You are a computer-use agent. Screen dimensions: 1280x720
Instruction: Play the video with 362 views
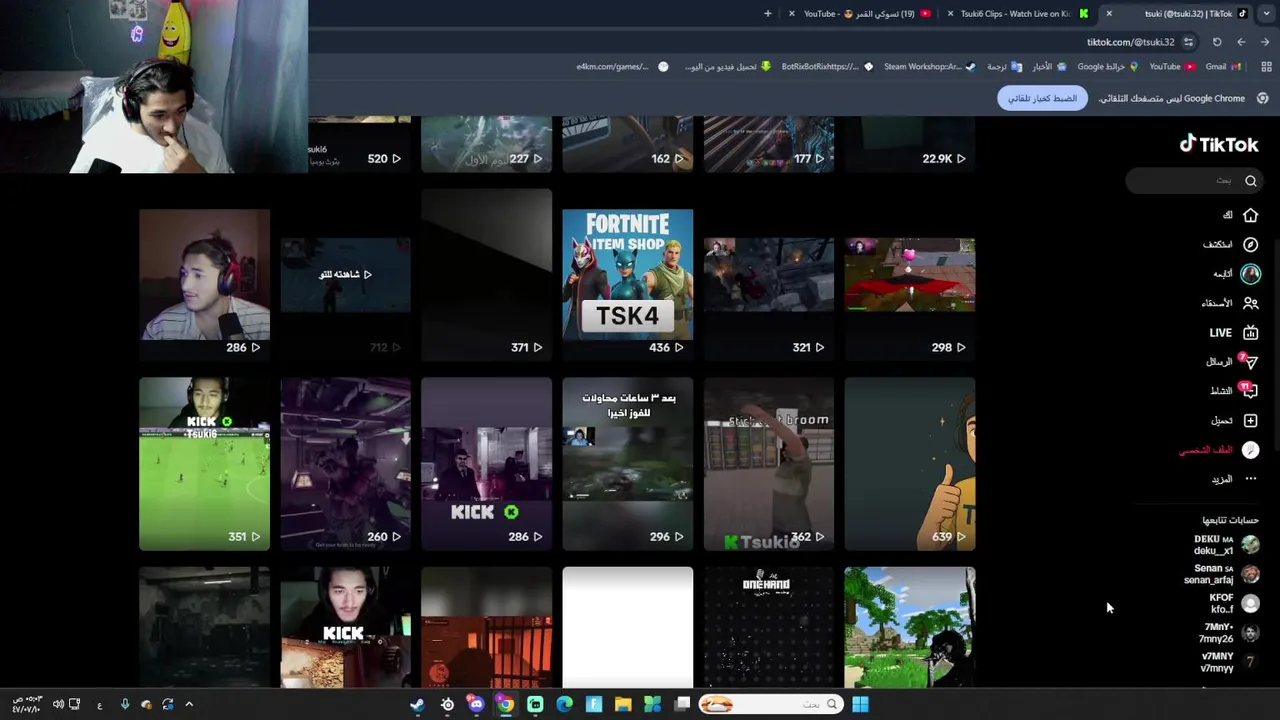768,464
